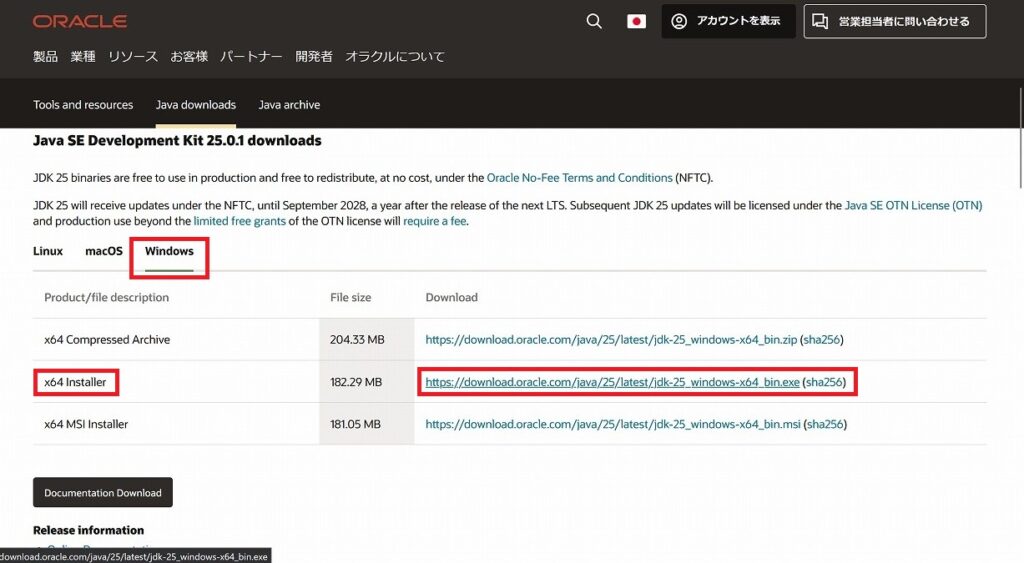Open the 製品 menu
Viewport: 1024px width, 563px height.
point(46,57)
